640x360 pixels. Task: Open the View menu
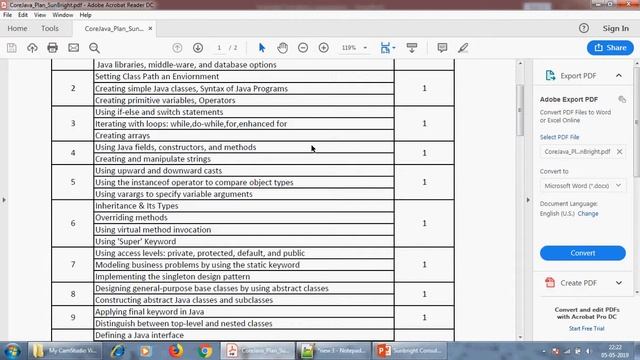[40, 15]
